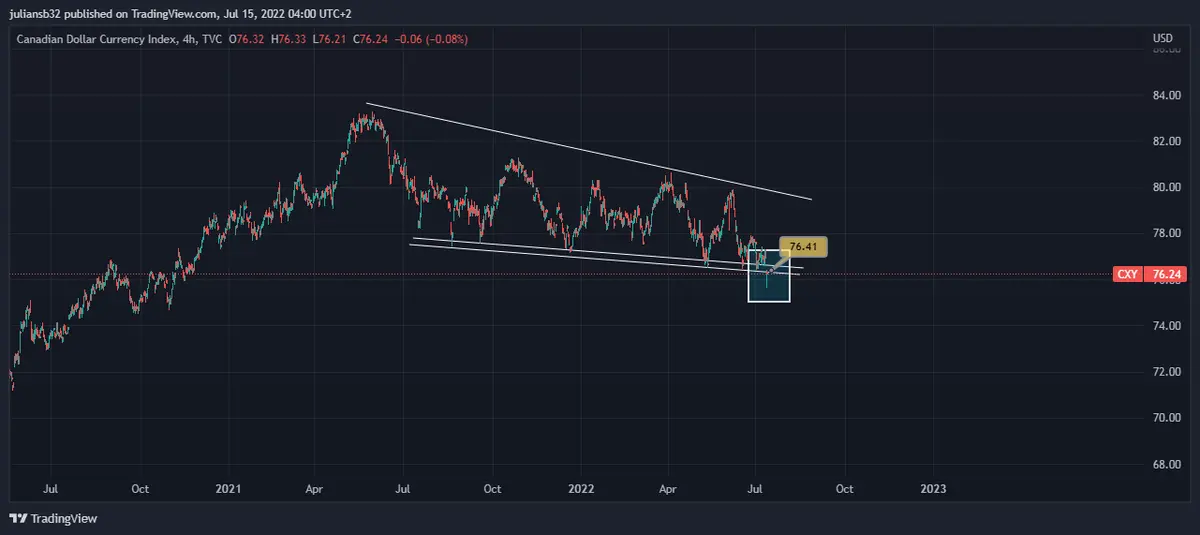Click the TradingView wordmark text
Image resolution: width=1200 pixels, height=535 pixels.
tap(62, 518)
